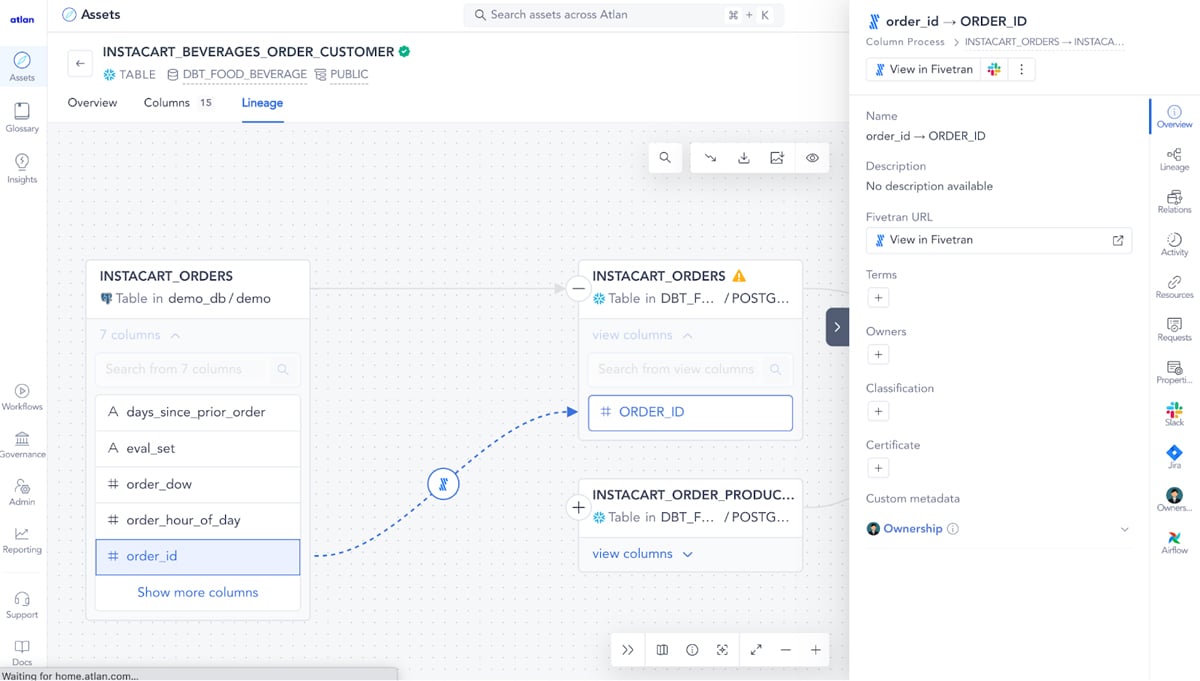Image resolution: width=1200 pixels, height=681 pixels.
Task: Open the Overview tab of the asset
Action: pyautogui.click(x=92, y=102)
